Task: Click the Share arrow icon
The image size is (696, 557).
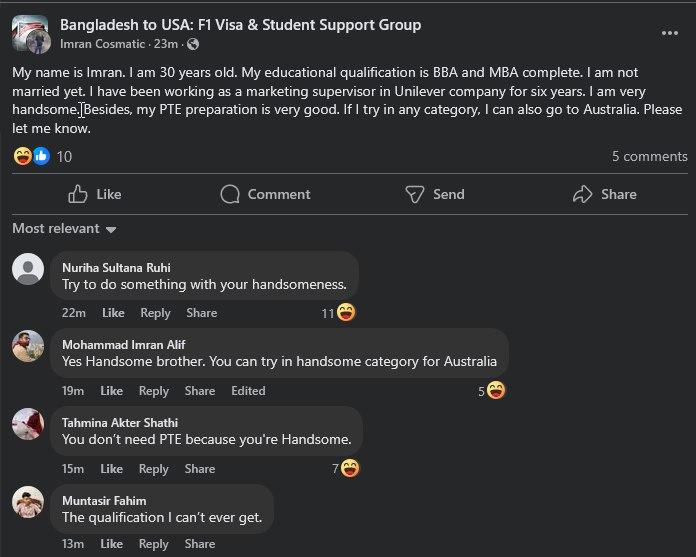Action: pos(583,194)
